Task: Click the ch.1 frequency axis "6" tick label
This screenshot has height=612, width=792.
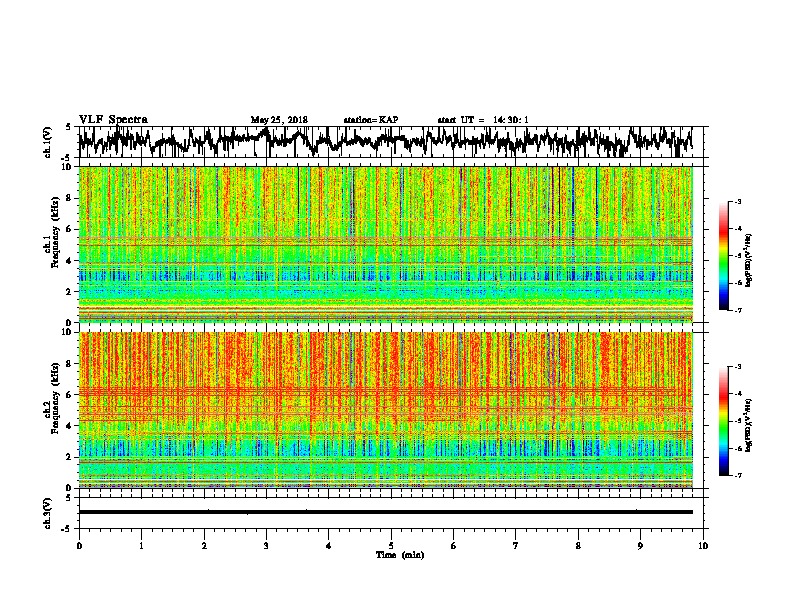Action: click(x=70, y=230)
